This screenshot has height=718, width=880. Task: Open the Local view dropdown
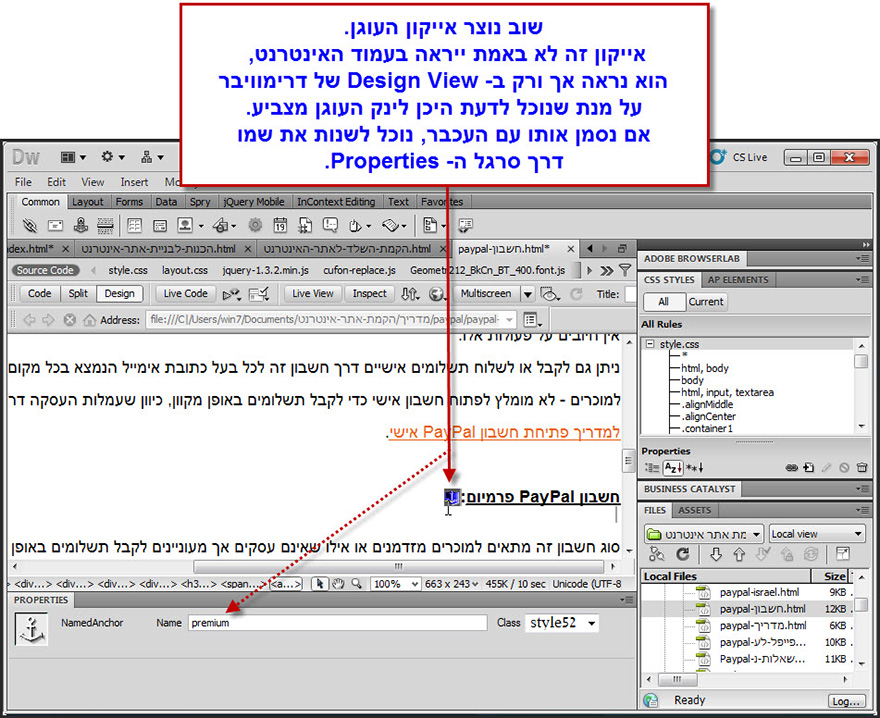tap(817, 534)
